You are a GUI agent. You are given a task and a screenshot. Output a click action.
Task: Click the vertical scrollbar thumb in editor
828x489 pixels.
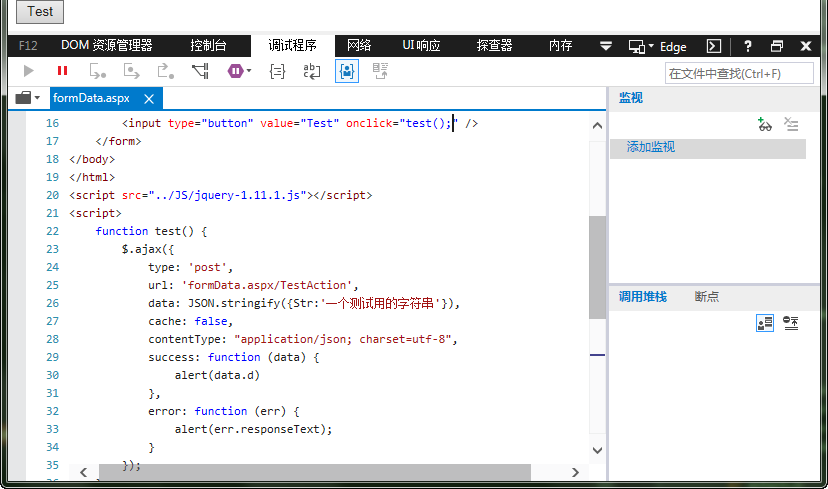[x=597, y=267]
